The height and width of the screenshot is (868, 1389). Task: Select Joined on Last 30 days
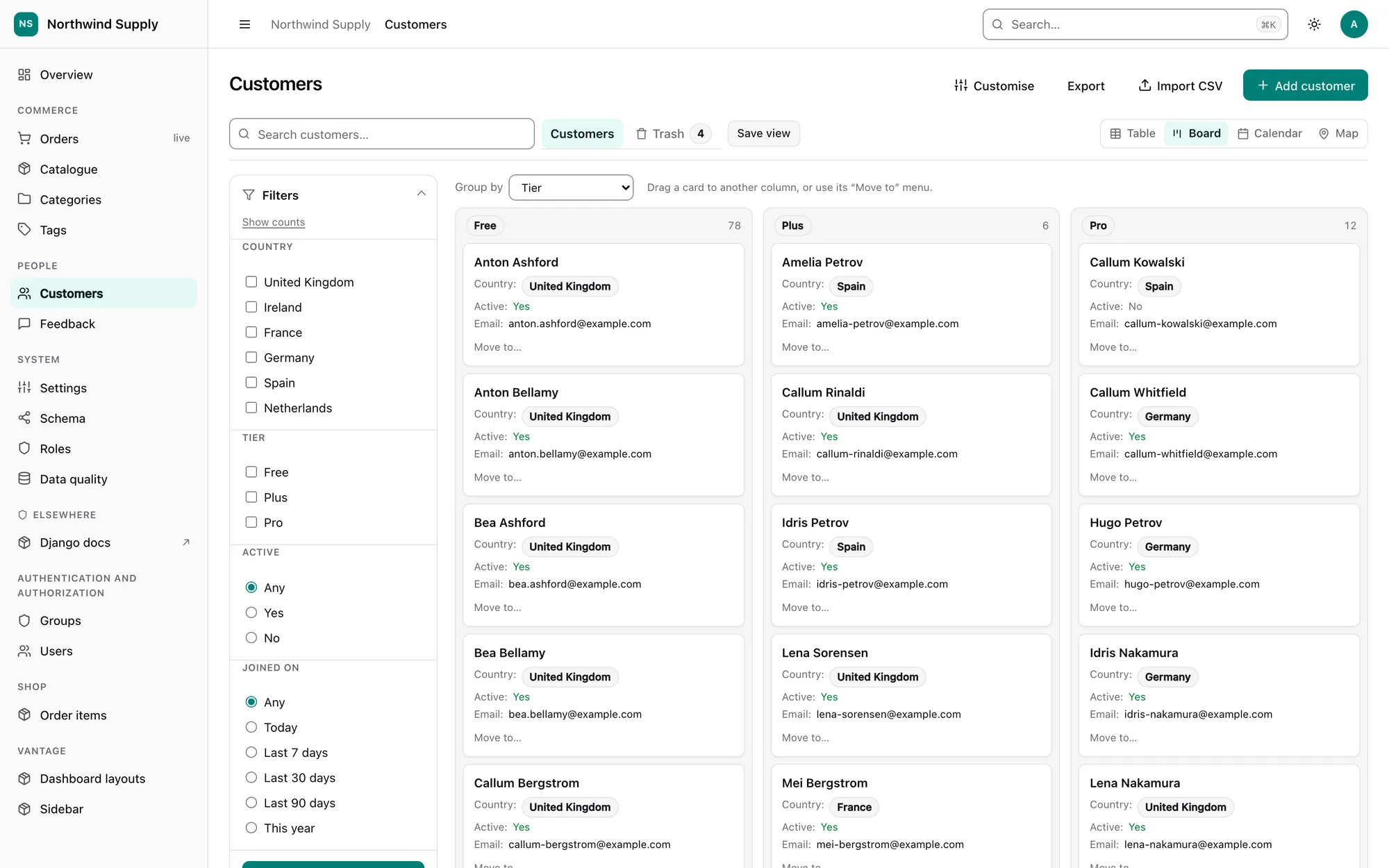[x=251, y=778]
